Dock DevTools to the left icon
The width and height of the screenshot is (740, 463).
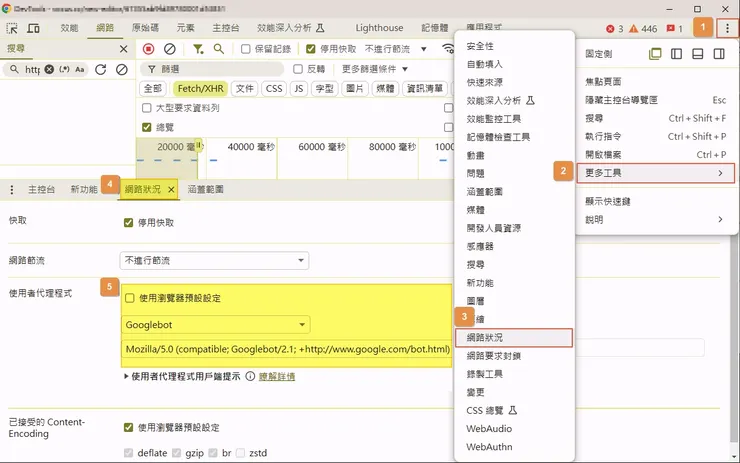click(676, 54)
